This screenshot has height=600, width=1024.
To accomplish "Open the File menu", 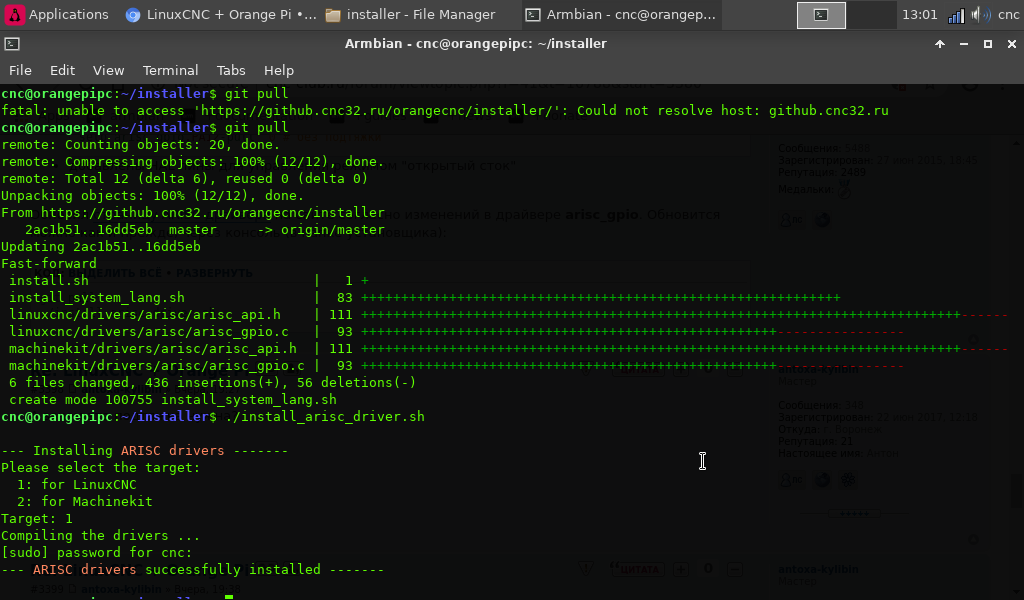I will pyautogui.click(x=20, y=70).
